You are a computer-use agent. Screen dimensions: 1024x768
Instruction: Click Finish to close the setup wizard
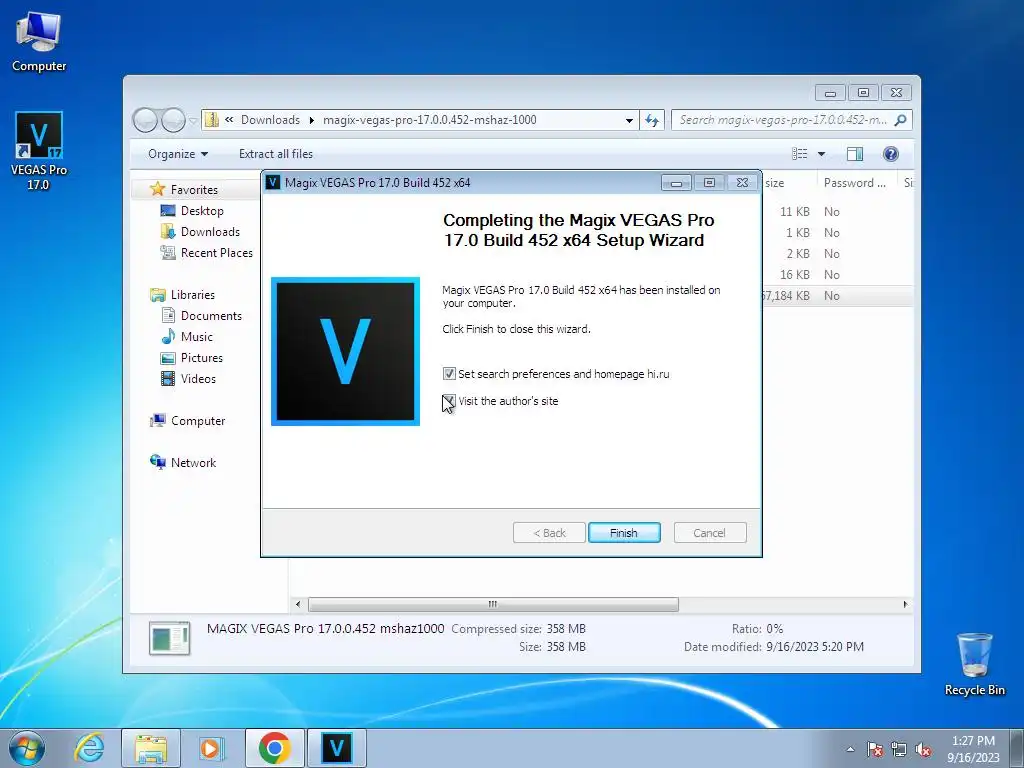pyautogui.click(x=624, y=533)
